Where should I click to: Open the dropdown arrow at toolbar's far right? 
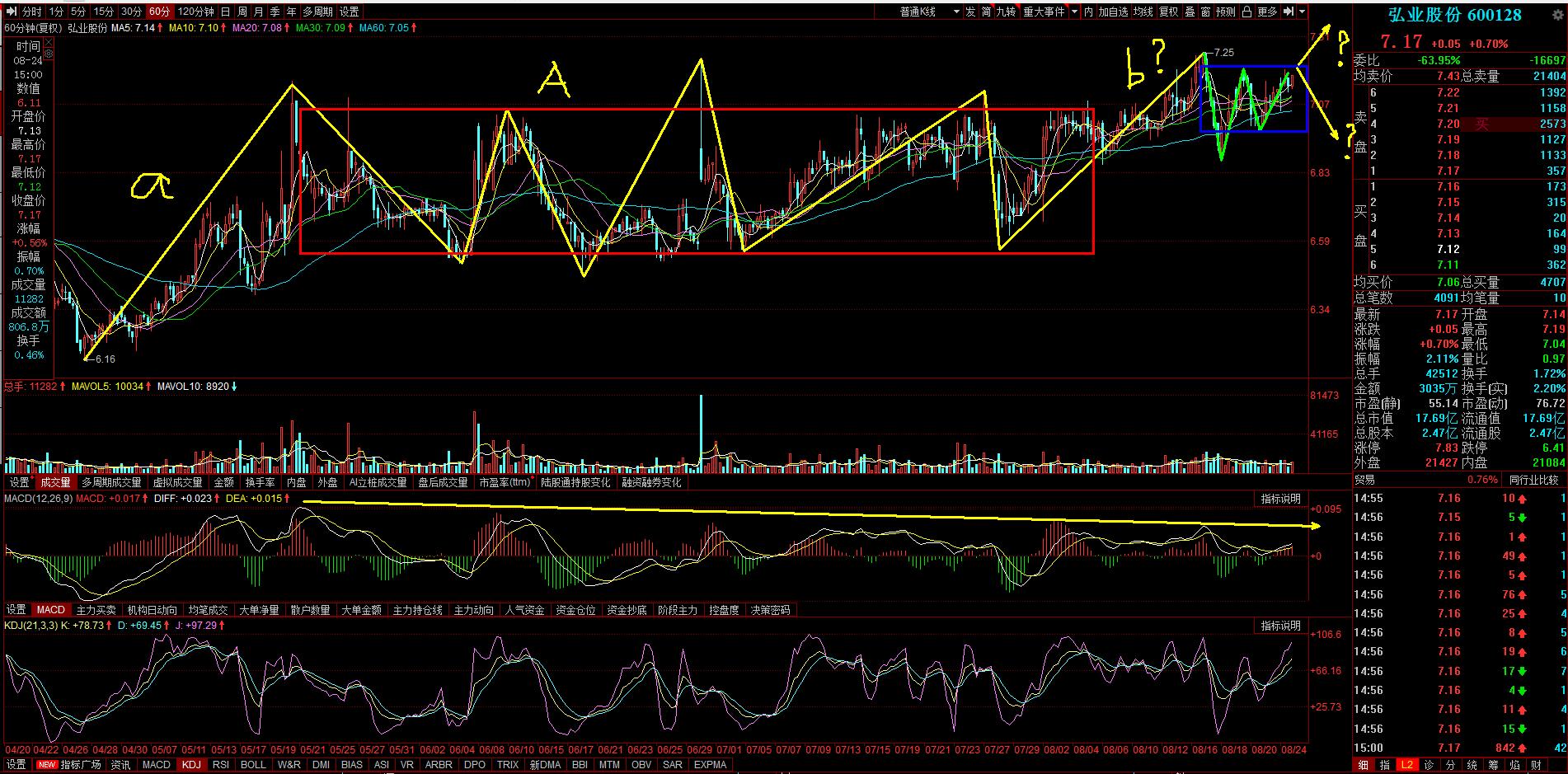pyautogui.click(x=1303, y=12)
